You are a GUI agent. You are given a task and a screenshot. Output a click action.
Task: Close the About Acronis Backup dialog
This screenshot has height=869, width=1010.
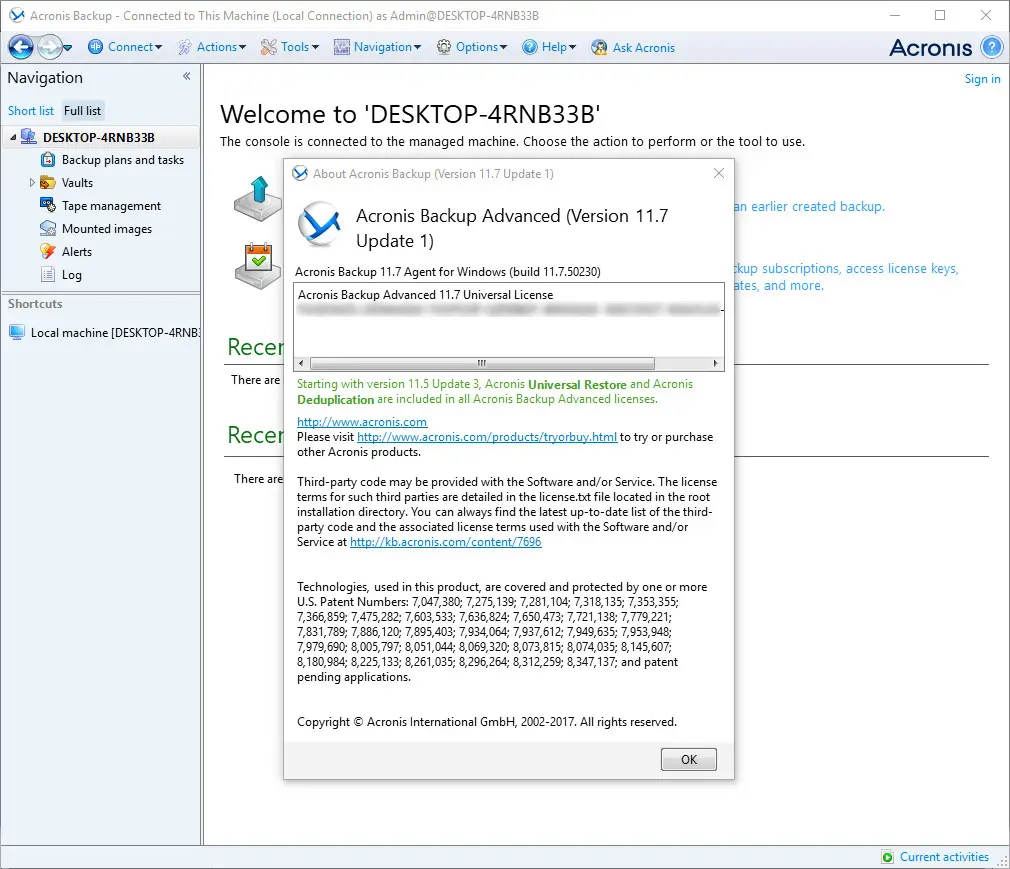[x=719, y=173]
